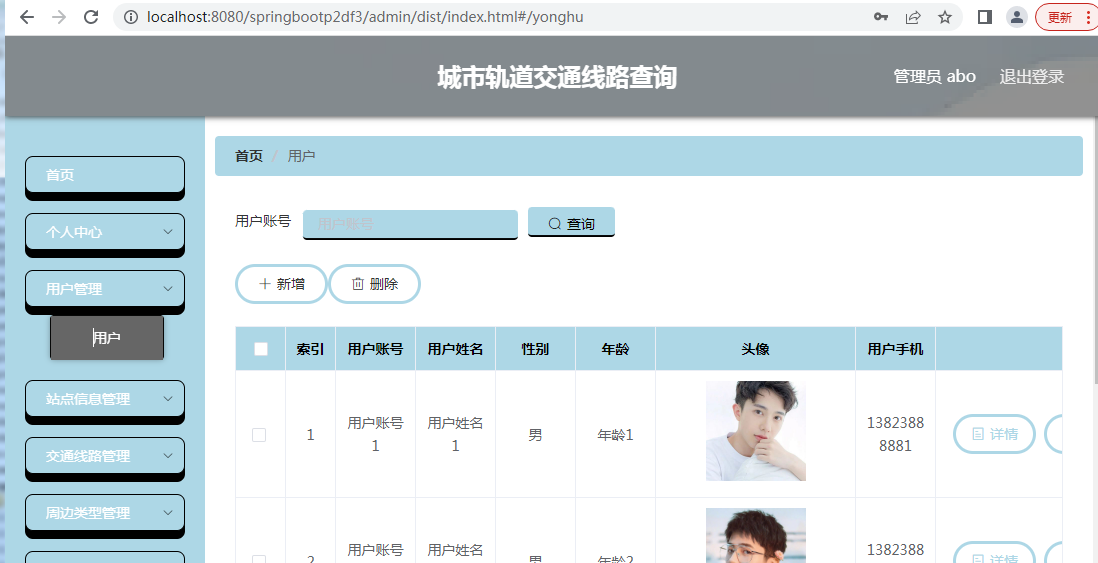Viewport: 1098px width, 563px height.
Task: Focus the 用户账号 search input field
Action: [410, 224]
